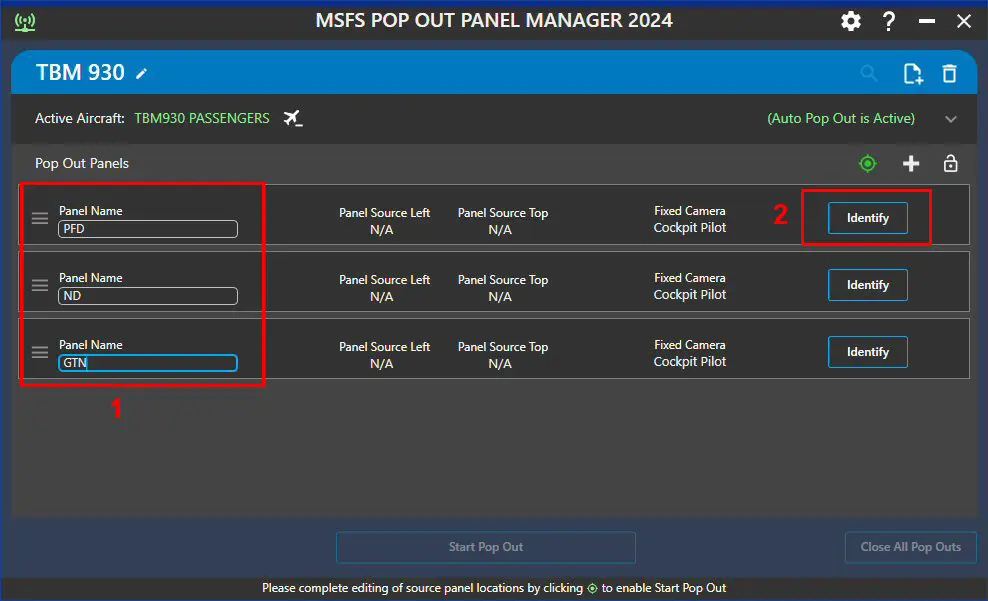Viewport: 988px width, 601px height.
Task: Close the Pop Out Panel Manager window
Action: click(x=963, y=21)
